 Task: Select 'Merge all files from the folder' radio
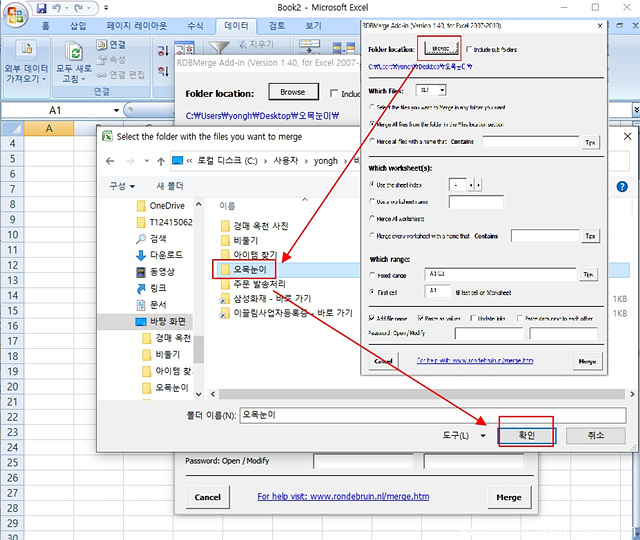pyautogui.click(x=372, y=124)
